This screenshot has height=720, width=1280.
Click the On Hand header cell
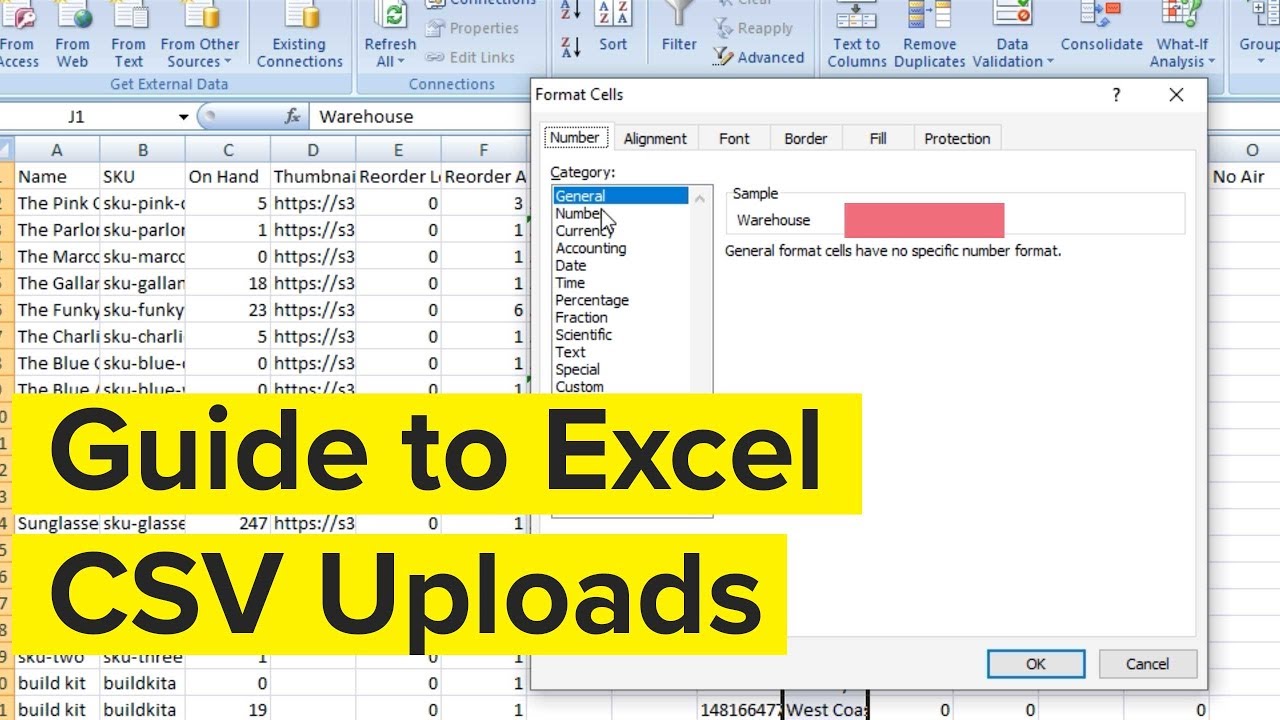coord(228,176)
